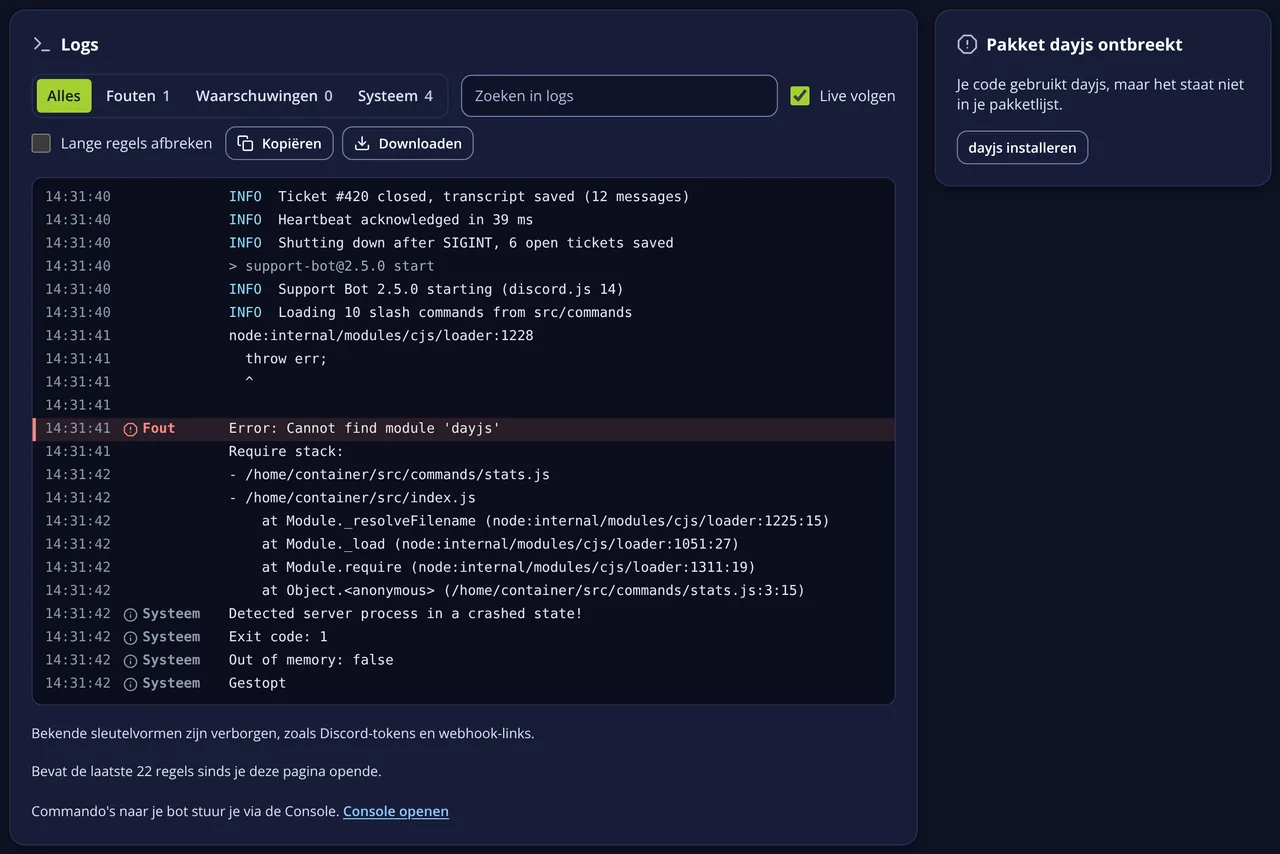Click the 'Exit code: 1' message text
This screenshot has width=1280, height=854.
click(278, 637)
